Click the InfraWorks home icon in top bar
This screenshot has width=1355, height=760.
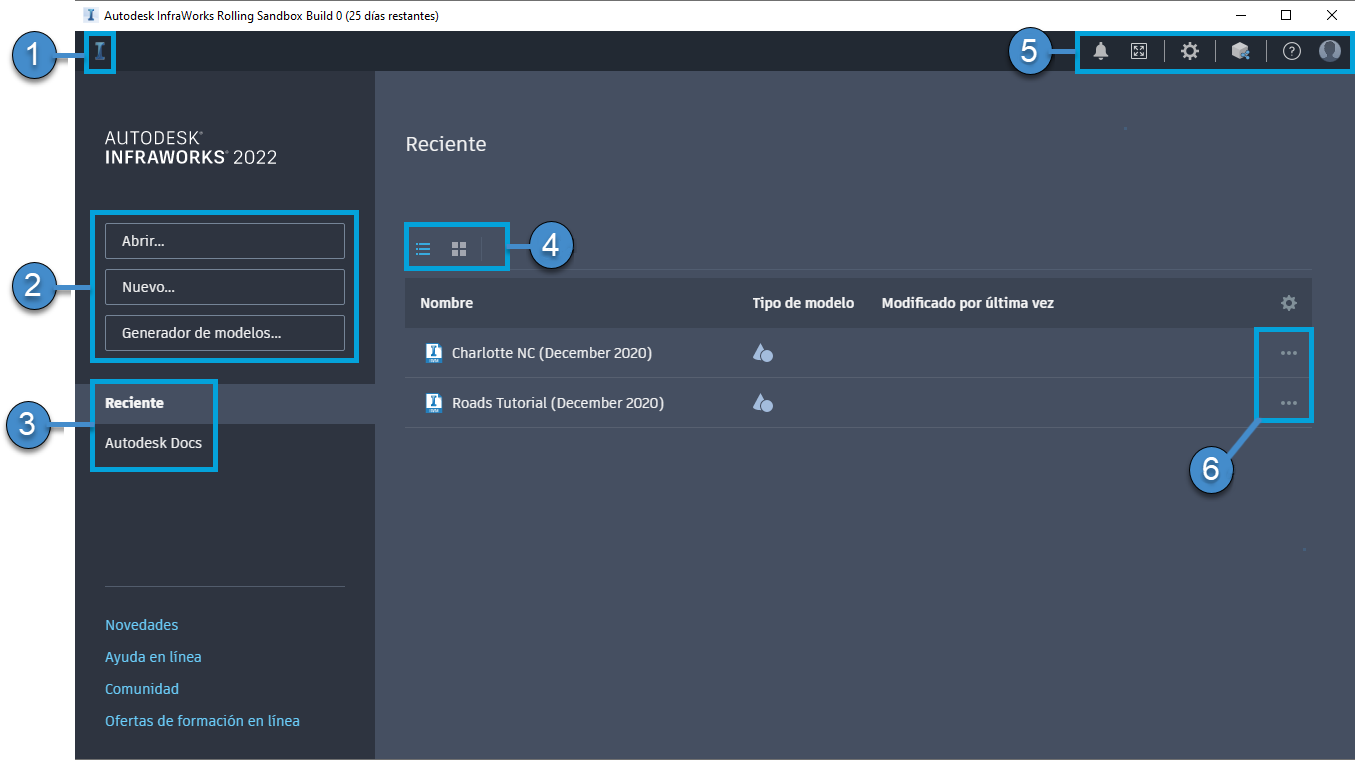pos(100,52)
